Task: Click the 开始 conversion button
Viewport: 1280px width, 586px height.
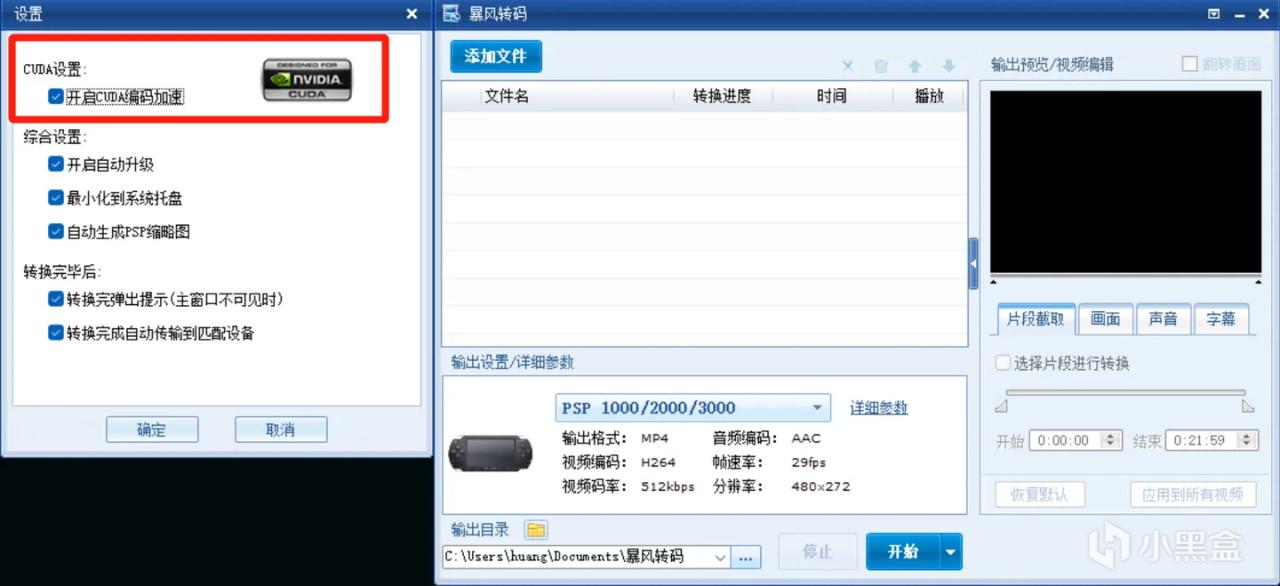Action: [x=903, y=551]
